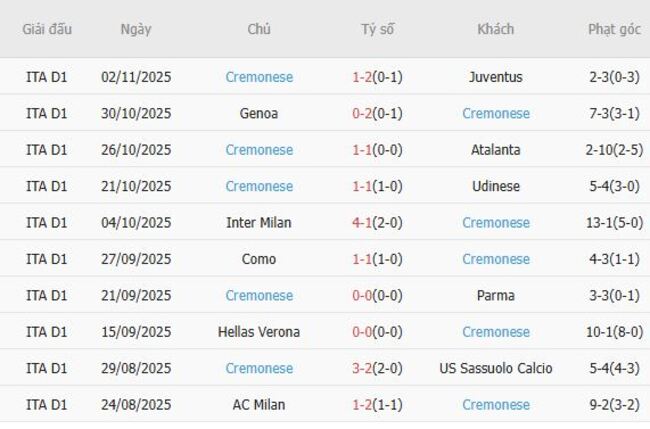Select the Phạt góc column header
The height and width of the screenshot is (429, 650).
pyautogui.click(x=614, y=29)
